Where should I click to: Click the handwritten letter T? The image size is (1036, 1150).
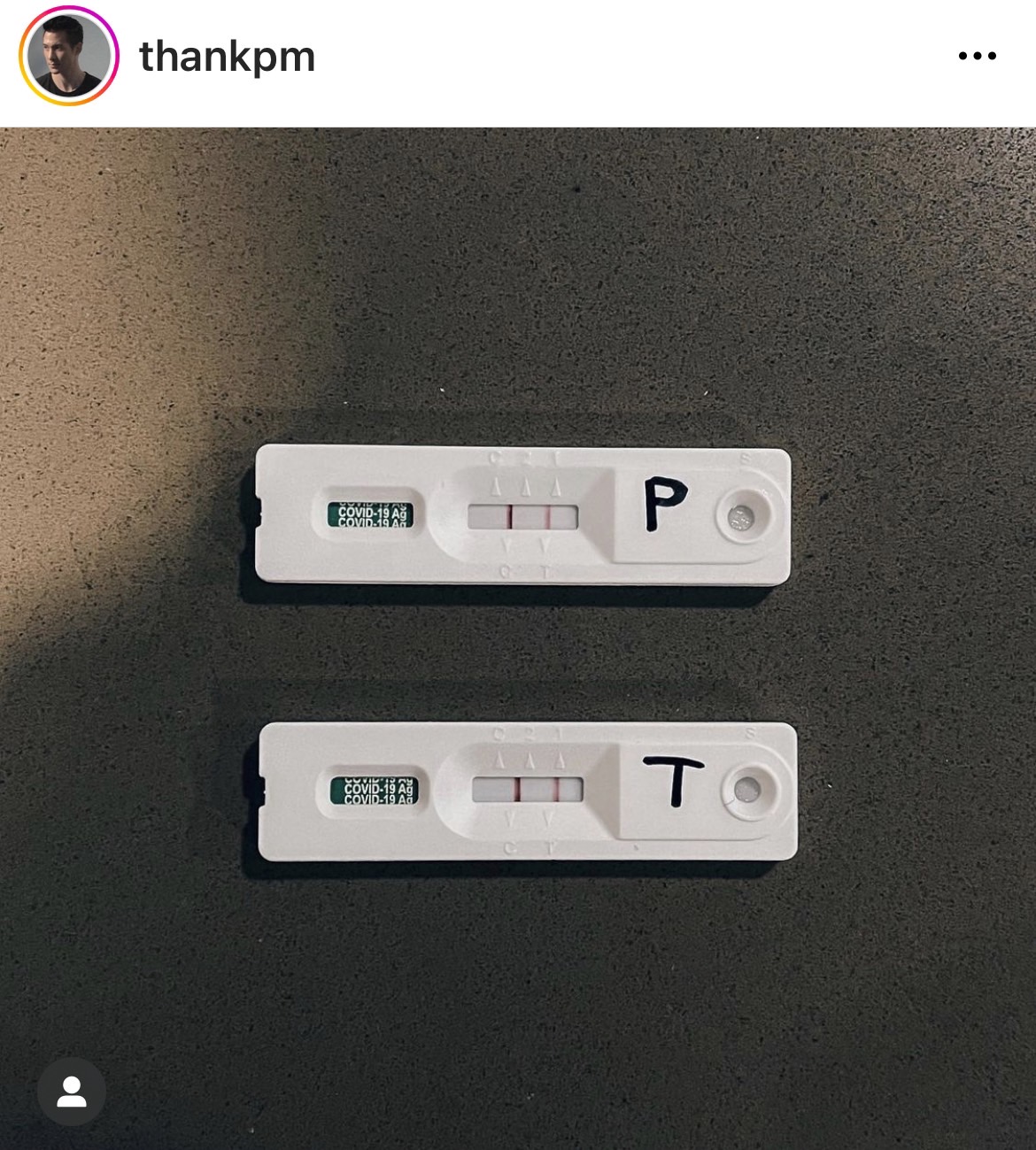[x=673, y=781]
